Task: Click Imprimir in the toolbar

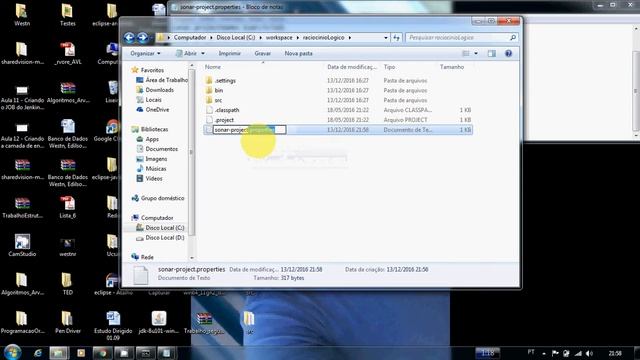Action: tap(229, 53)
